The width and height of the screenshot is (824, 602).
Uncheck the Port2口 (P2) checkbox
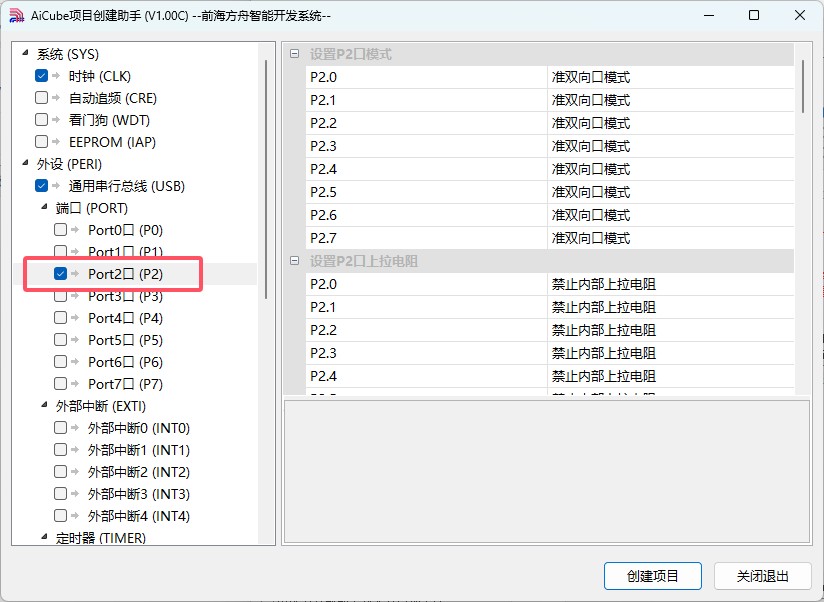coord(60,274)
